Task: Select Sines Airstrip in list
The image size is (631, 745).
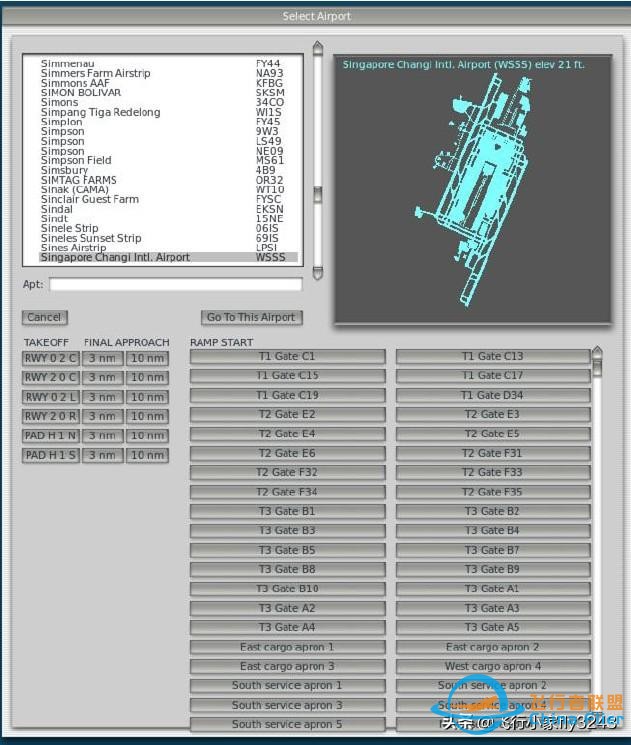Action: point(168,248)
